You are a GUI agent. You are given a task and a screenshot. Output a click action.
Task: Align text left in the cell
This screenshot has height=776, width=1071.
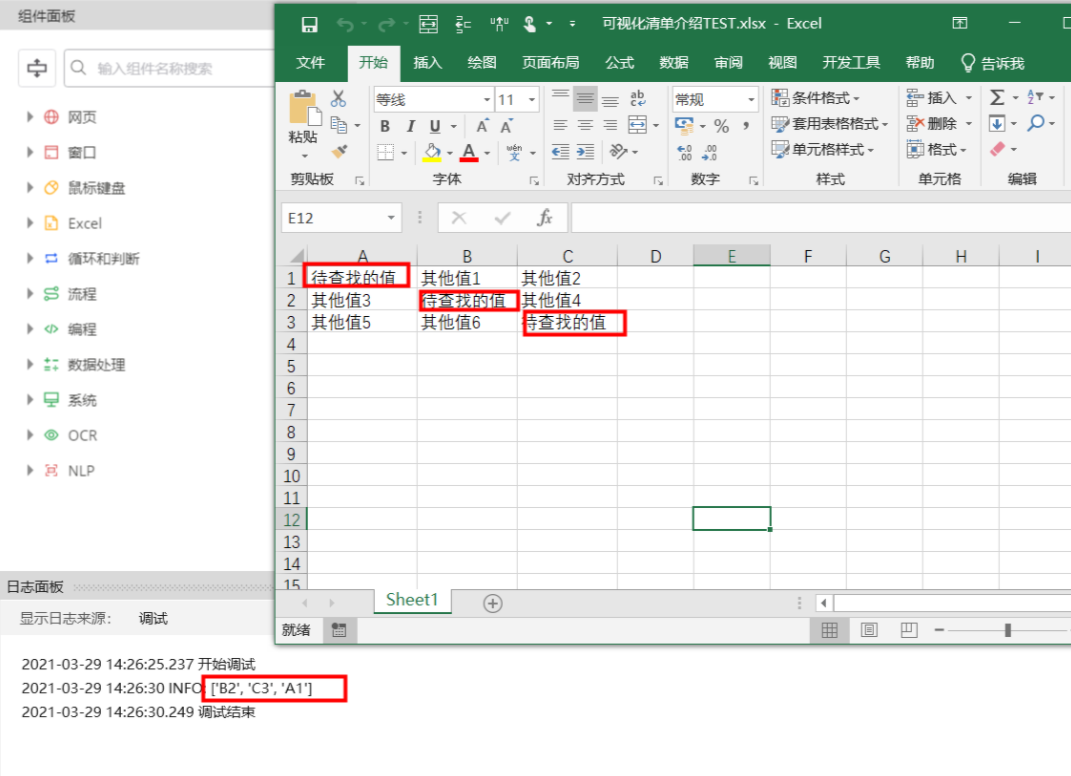560,125
